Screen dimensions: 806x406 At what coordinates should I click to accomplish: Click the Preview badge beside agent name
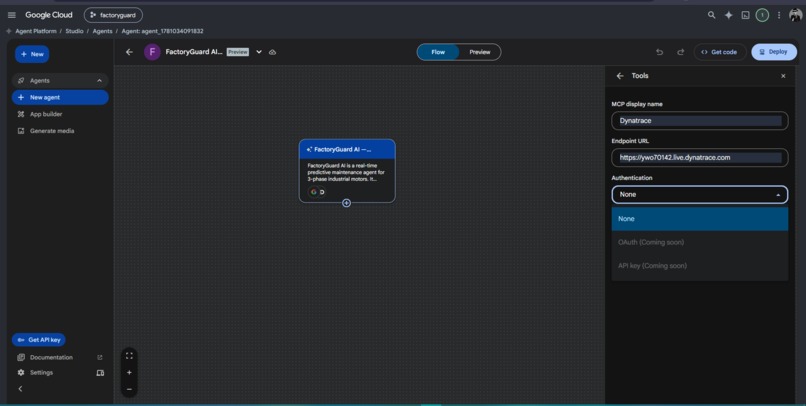pyautogui.click(x=237, y=52)
